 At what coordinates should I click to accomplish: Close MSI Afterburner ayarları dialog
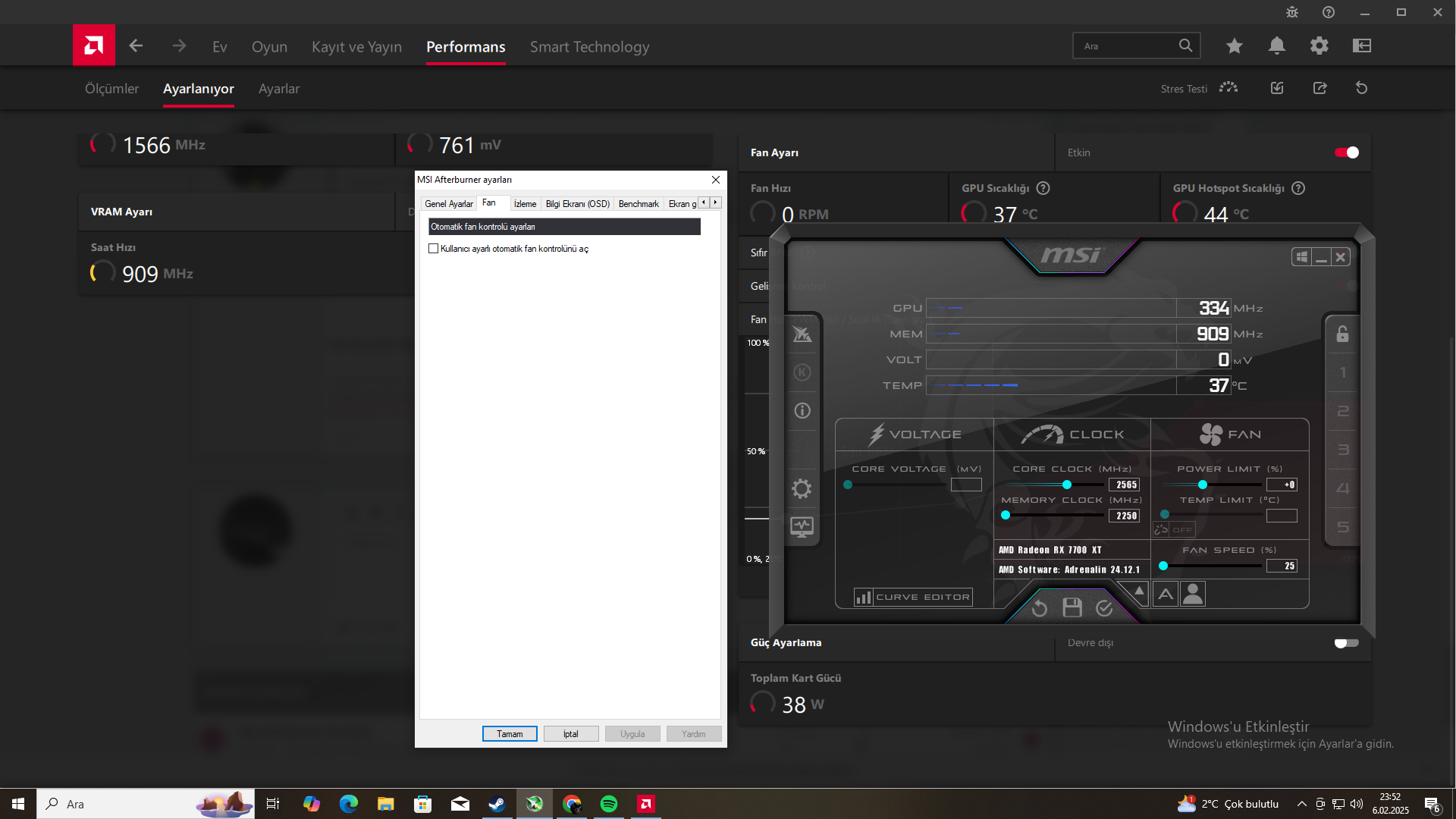click(716, 180)
